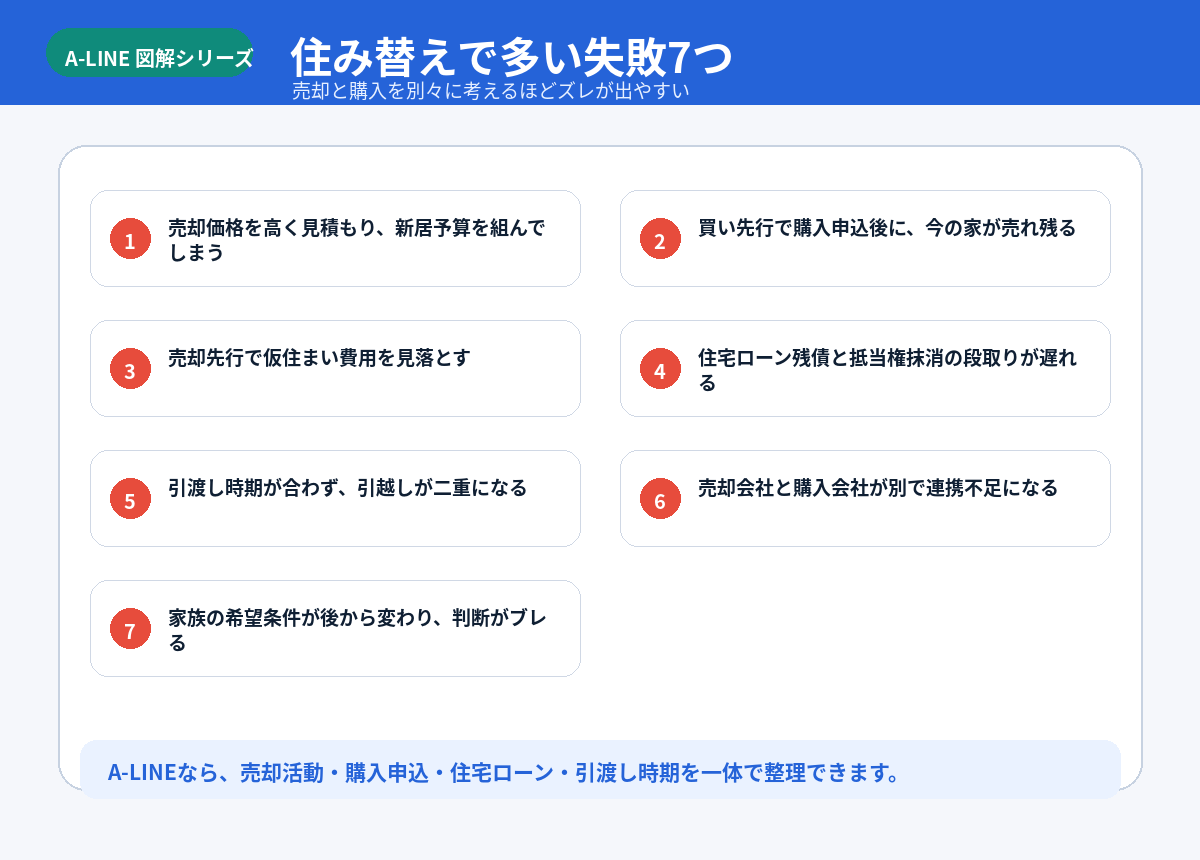Select text 売却先行で仮住まい費用を見落とす
This screenshot has width=1200, height=860.
click(x=319, y=358)
